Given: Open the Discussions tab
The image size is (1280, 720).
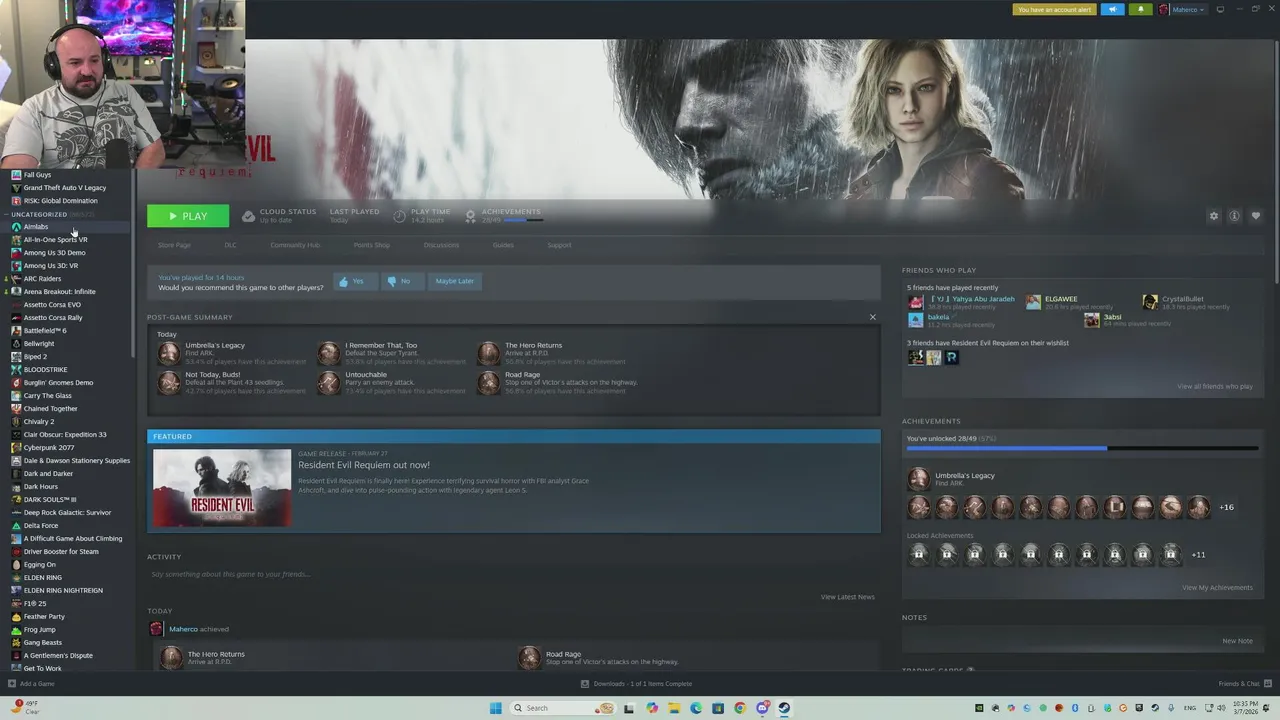Looking at the screenshot, I should tap(441, 245).
